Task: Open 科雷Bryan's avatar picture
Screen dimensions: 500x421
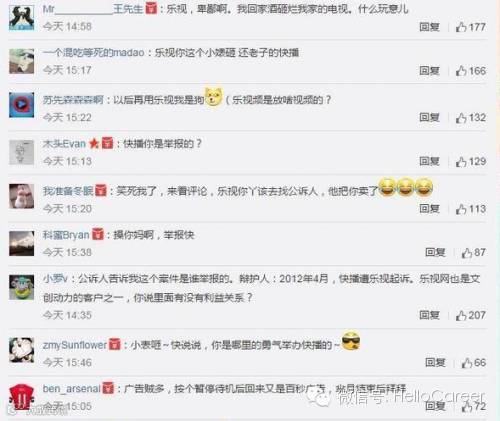Action: click(x=22, y=243)
